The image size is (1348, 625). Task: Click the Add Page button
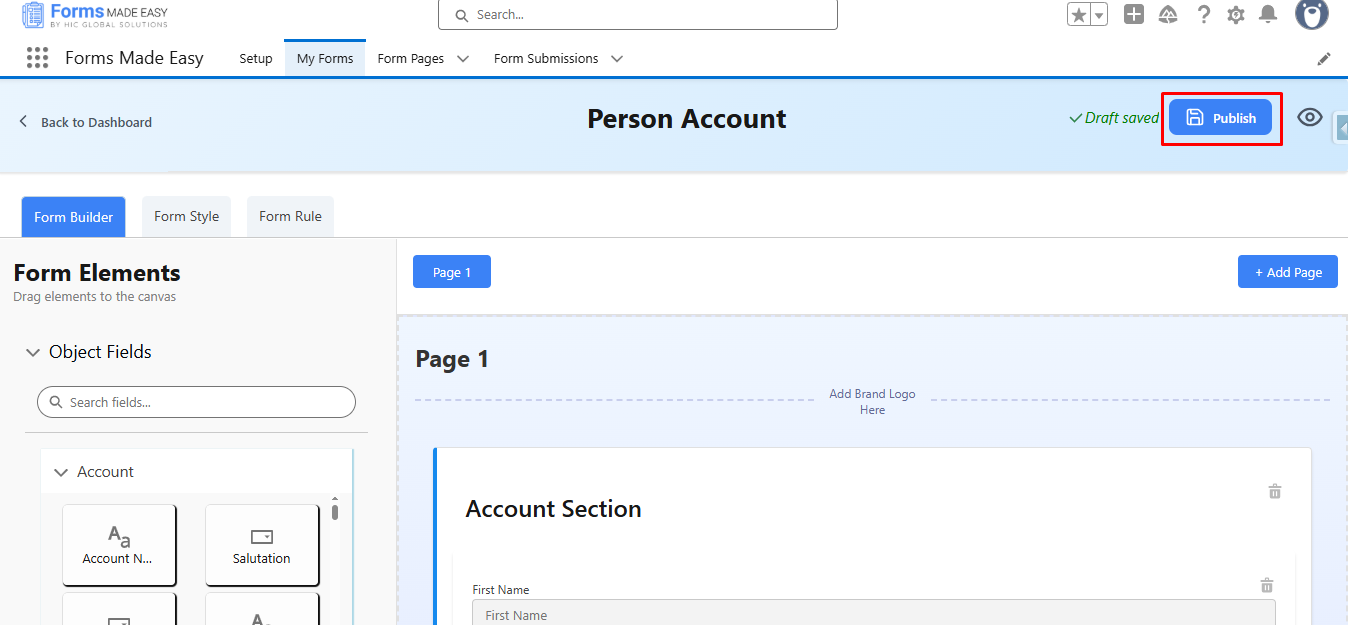tap(1287, 272)
